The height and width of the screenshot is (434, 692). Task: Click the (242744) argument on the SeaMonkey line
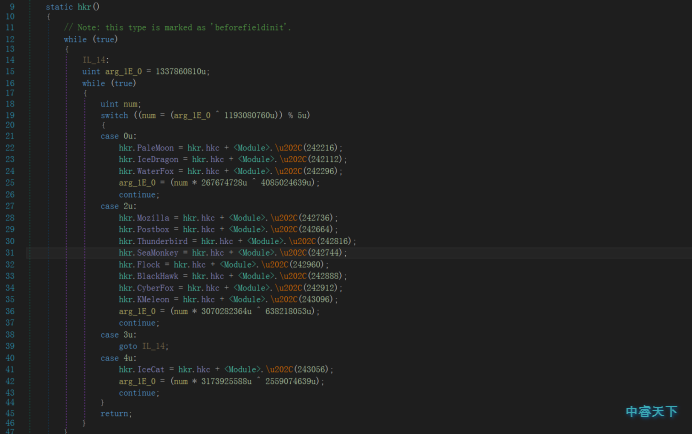(325, 253)
